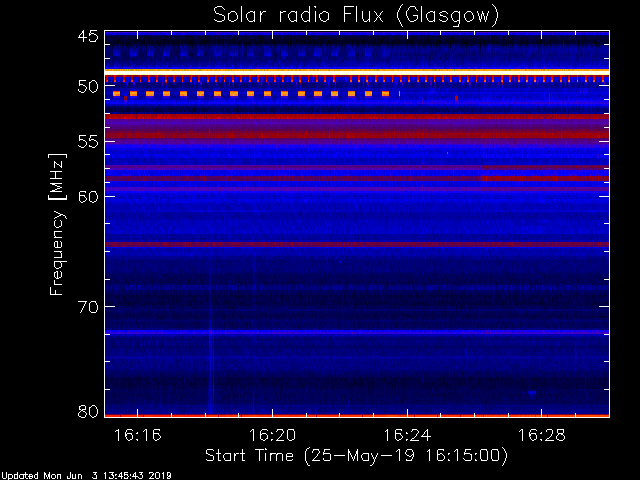Click the 'Frequency [MHz]' axis title
Viewport: 640px width, 480px height.
(56, 224)
